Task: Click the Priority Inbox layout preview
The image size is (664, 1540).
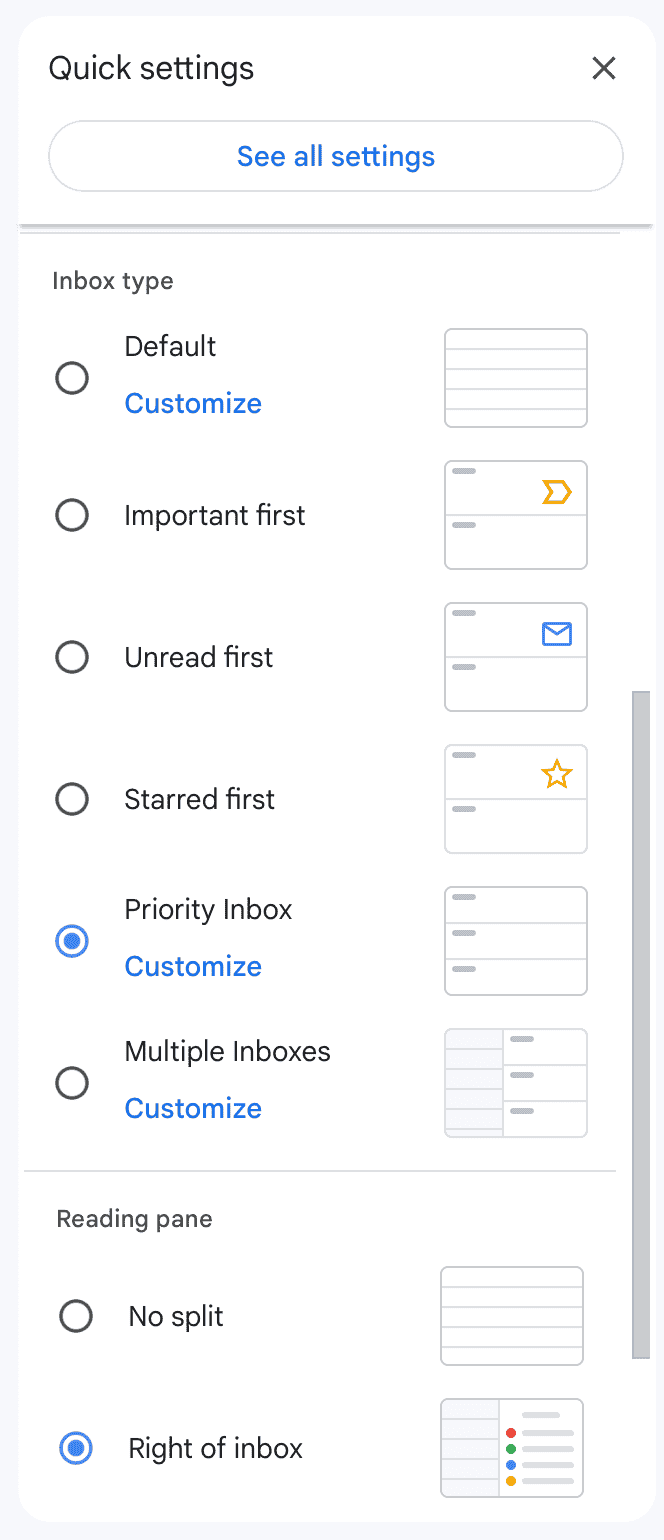Action: [x=515, y=940]
